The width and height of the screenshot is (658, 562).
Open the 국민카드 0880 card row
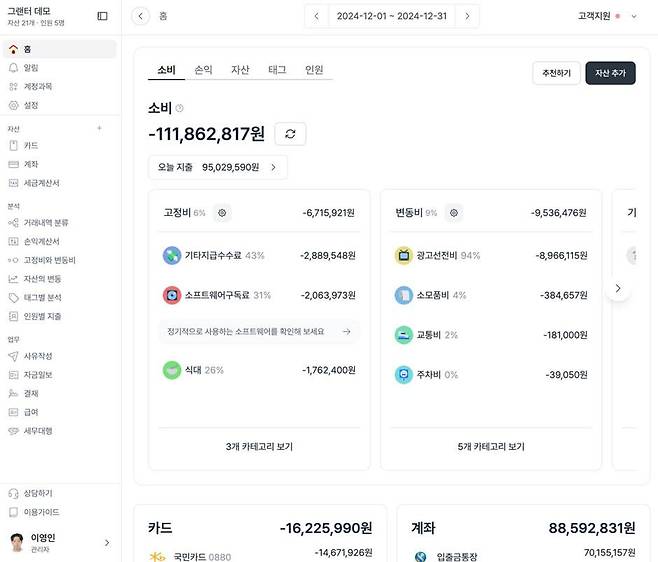(260, 555)
